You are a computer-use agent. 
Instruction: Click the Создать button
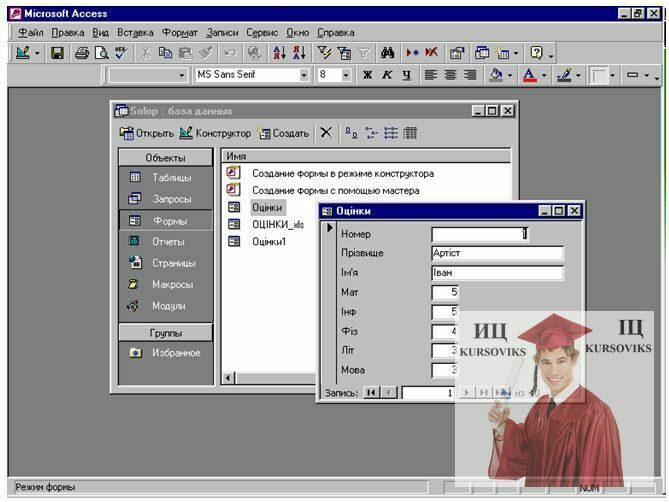tap(283, 133)
